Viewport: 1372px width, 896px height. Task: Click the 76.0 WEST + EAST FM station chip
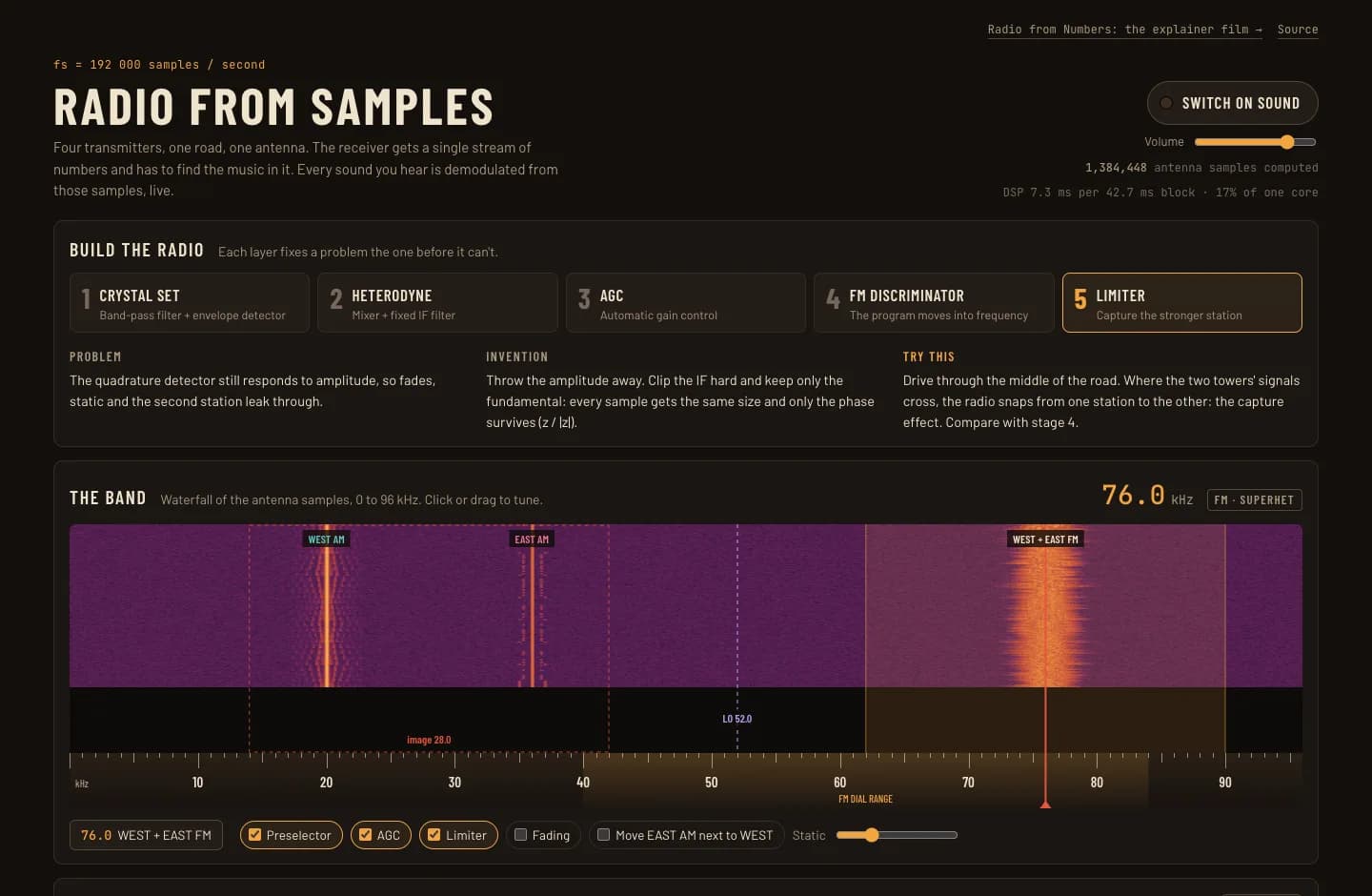tap(146, 835)
